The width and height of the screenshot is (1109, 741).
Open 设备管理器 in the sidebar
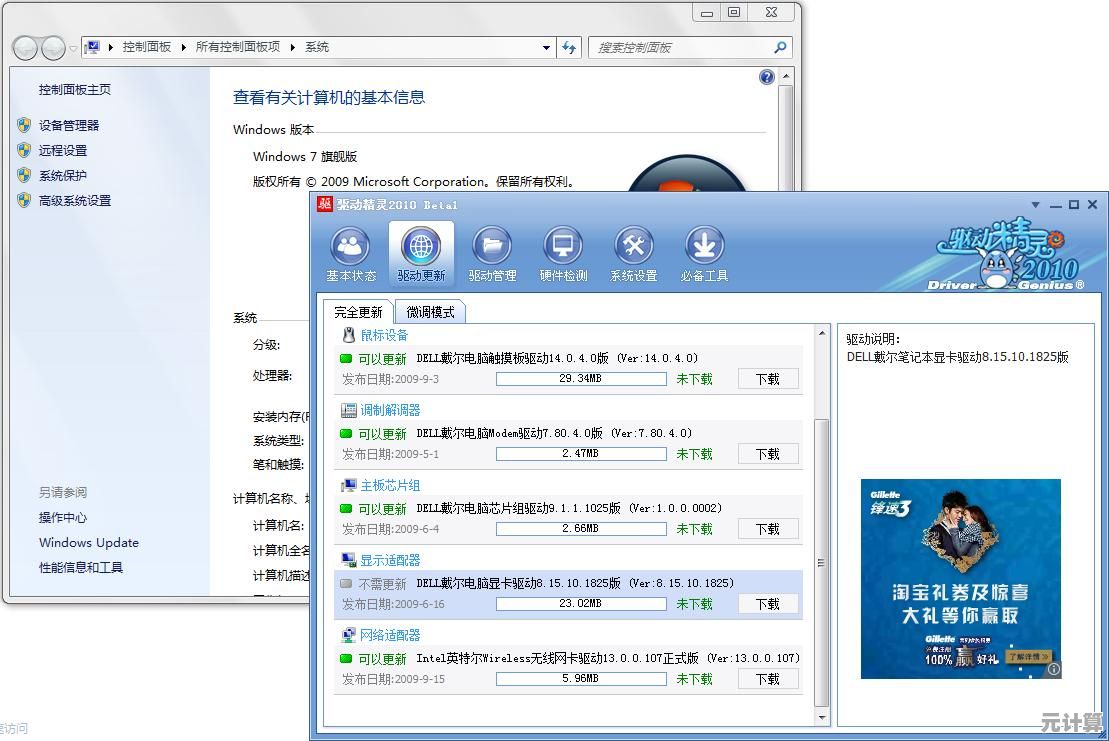(x=69, y=126)
